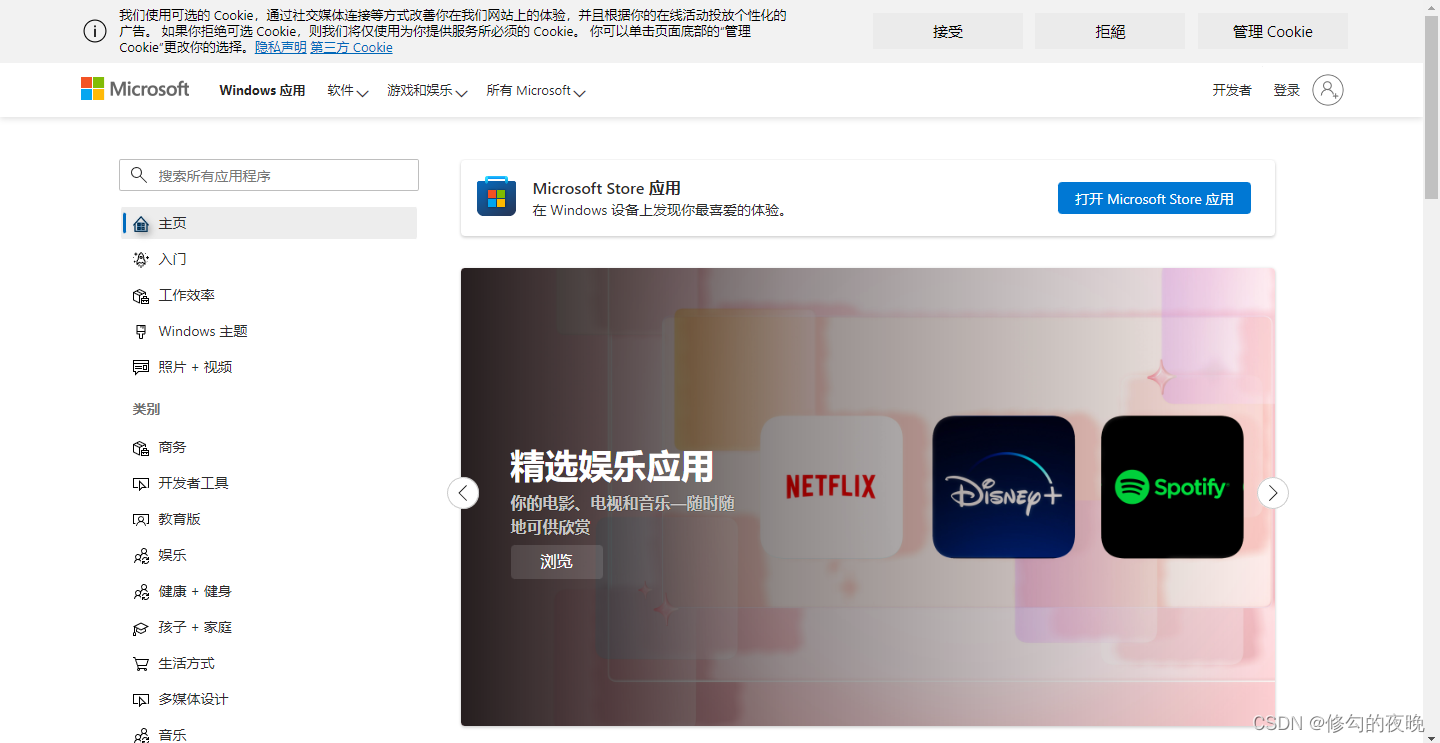Click the icon beside 开发者工具

[x=141, y=483]
